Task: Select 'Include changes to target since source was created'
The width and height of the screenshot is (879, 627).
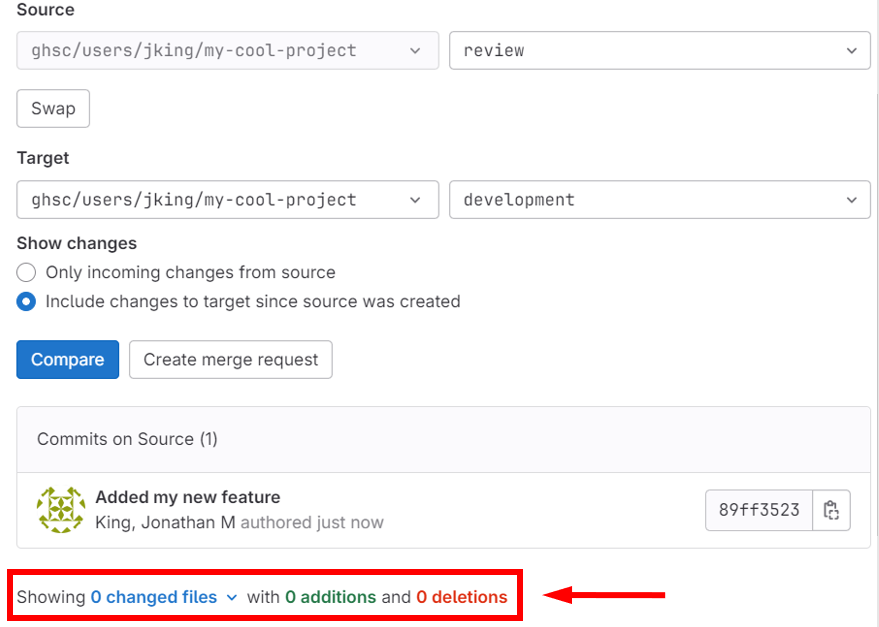Action: 26,302
